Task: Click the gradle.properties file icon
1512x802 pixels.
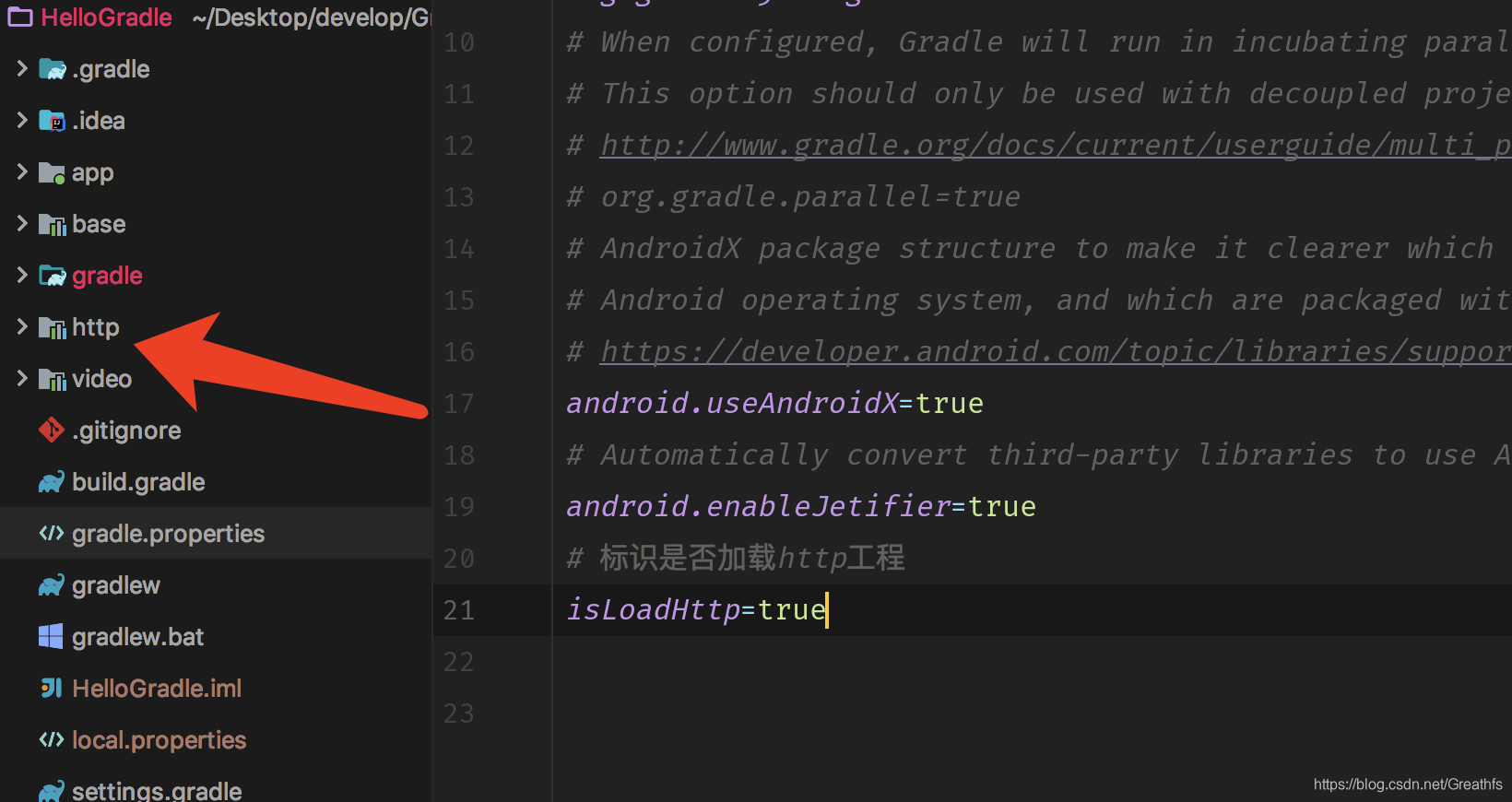Action: click(x=52, y=533)
